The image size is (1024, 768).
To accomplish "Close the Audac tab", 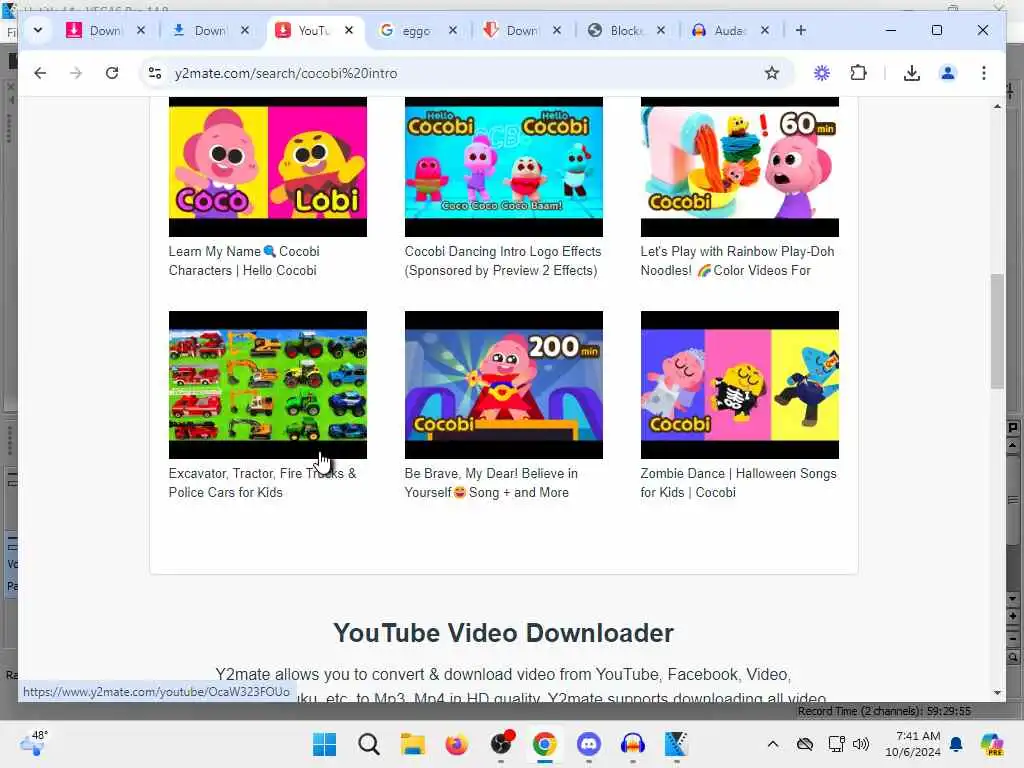I will point(765,31).
